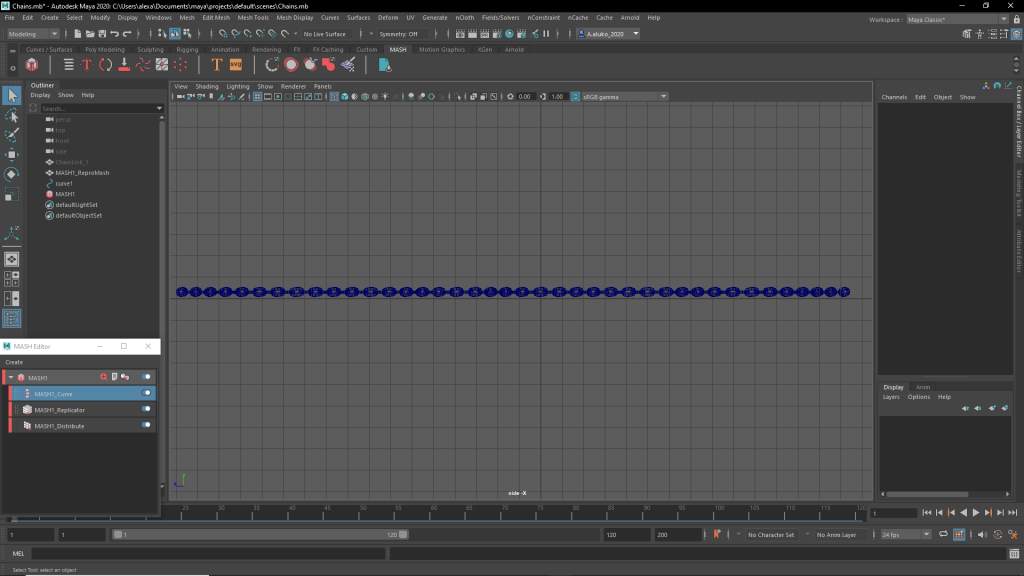Open the Mesh Tools menu
This screenshot has height=576, width=1024.
point(254,18)
